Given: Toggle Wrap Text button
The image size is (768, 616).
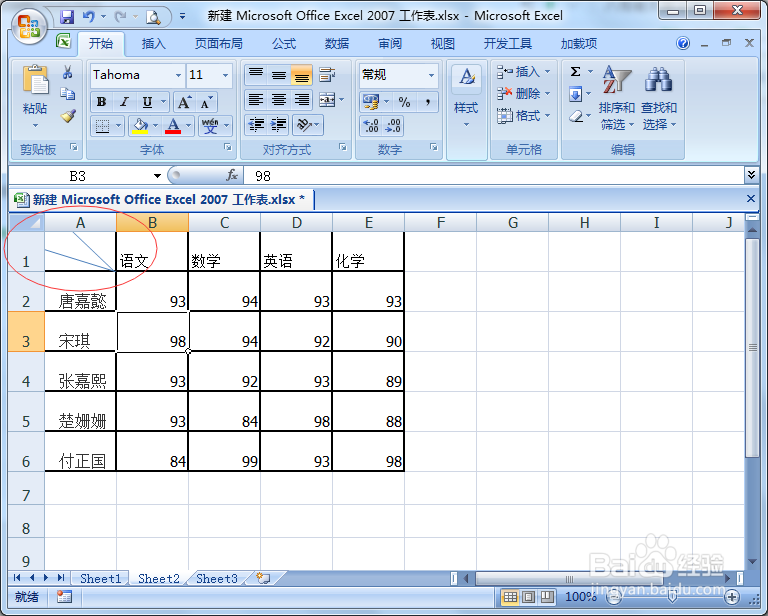Looking at the screenshot, I should (x=326, y=75).
